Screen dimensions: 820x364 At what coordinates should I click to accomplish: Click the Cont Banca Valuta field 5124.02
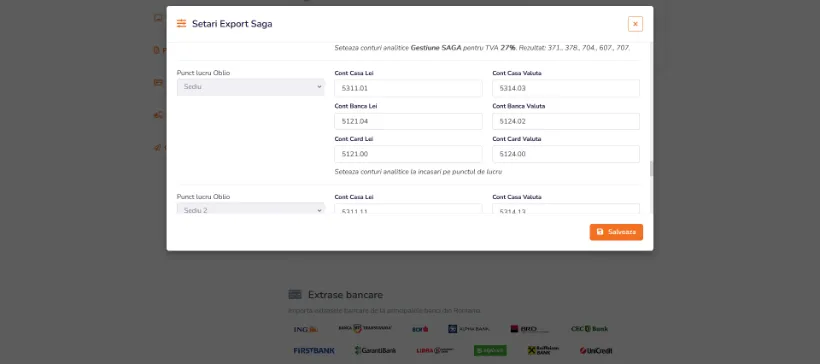566,121
